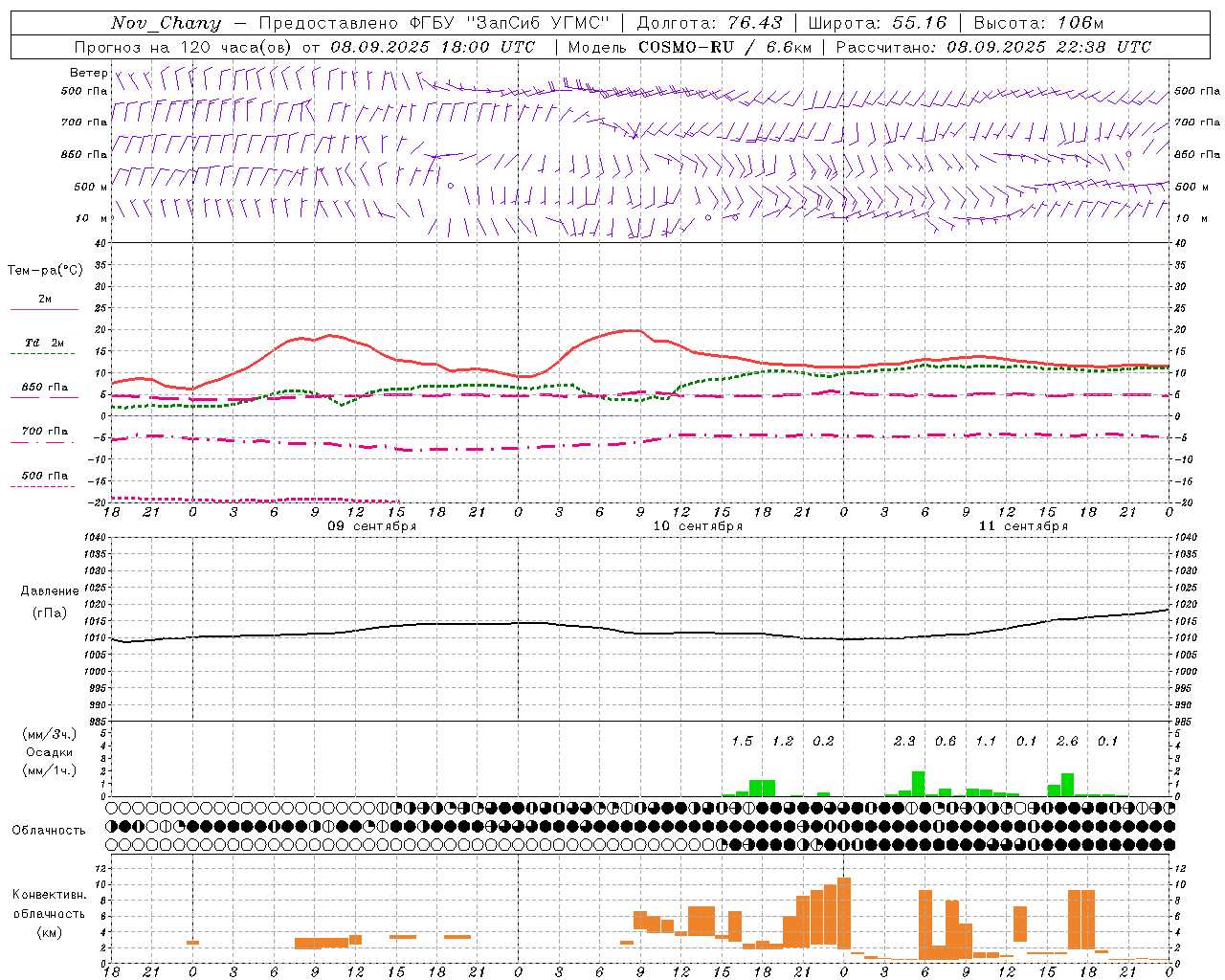Click the tallest green precipitation bar
Screen dimensions: 1225x980
(918, 784)
